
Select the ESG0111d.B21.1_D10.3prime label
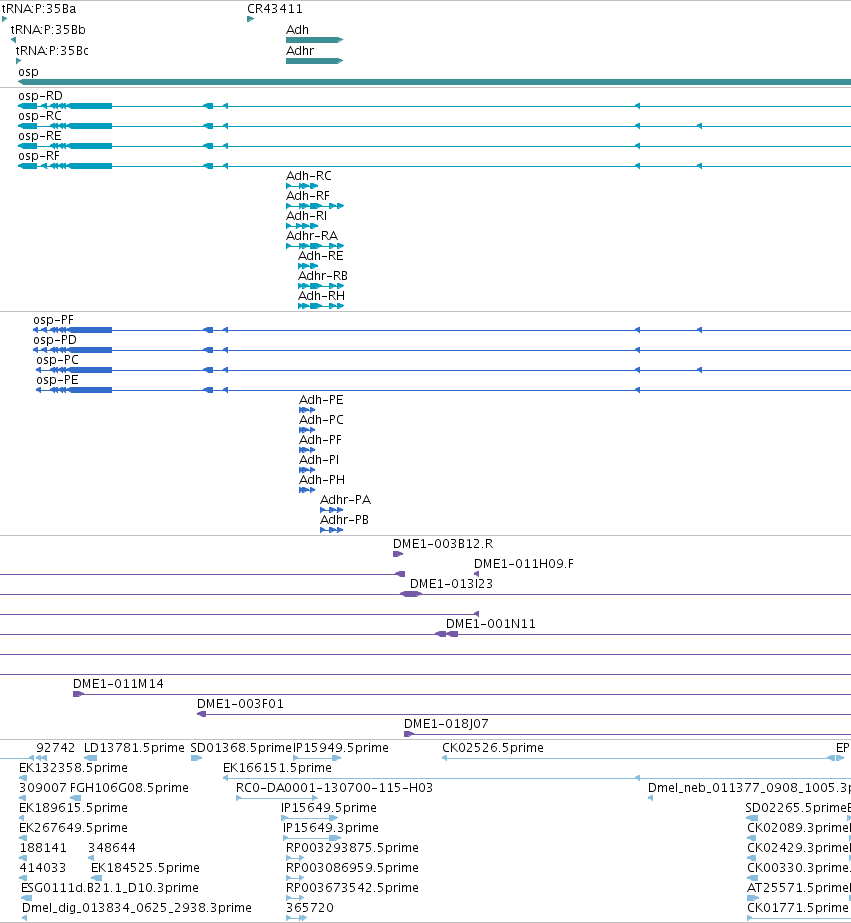click(x=110, y=888)
